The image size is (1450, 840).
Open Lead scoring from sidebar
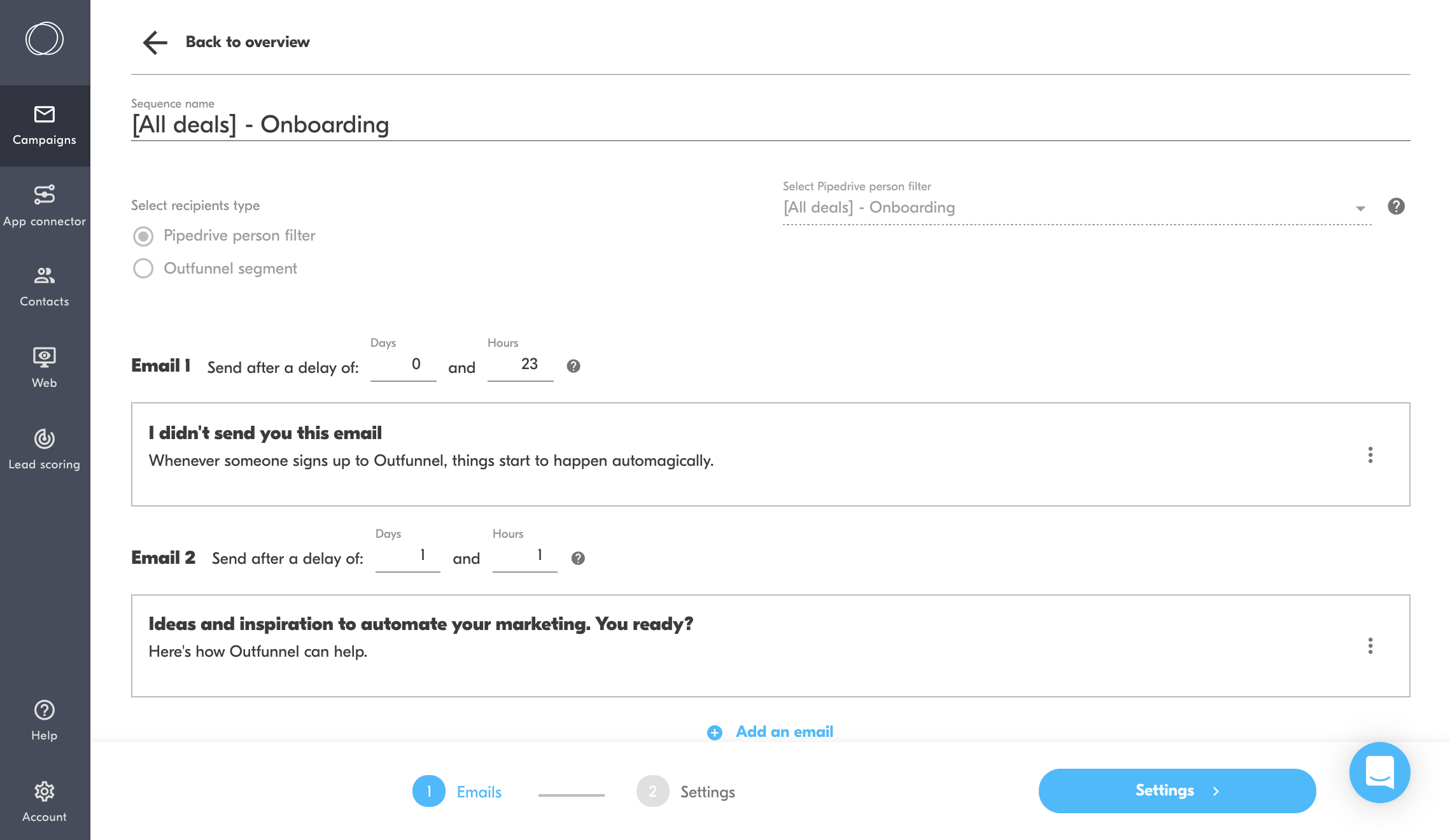coord(45,449)
